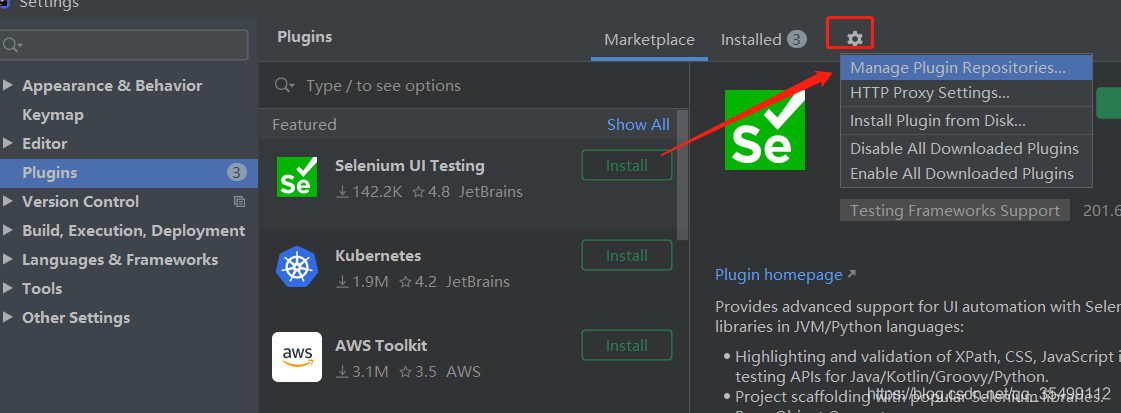Viewport: 1121px width, 413px height.
Task: Click the Featured section header
Action: (x=304, y=124)
